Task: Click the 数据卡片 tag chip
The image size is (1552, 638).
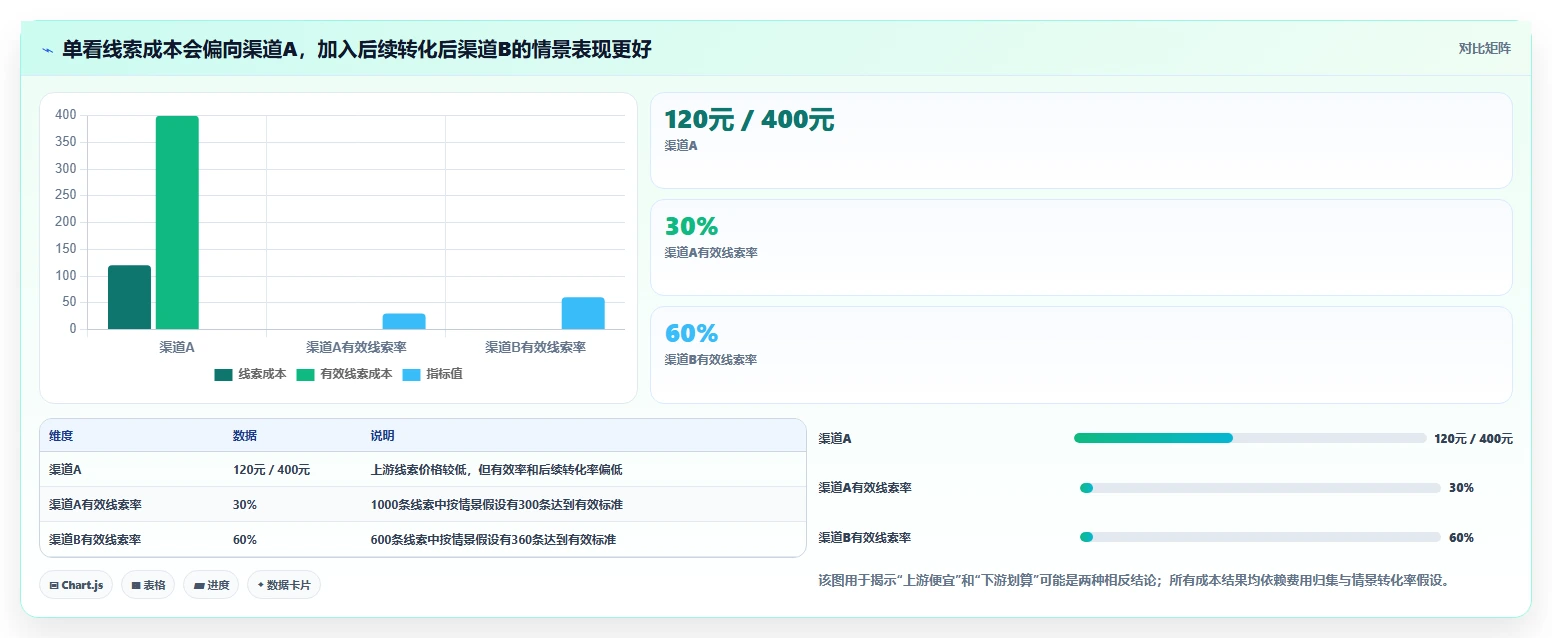Action: pyautogui.click(x=284, y=585)
